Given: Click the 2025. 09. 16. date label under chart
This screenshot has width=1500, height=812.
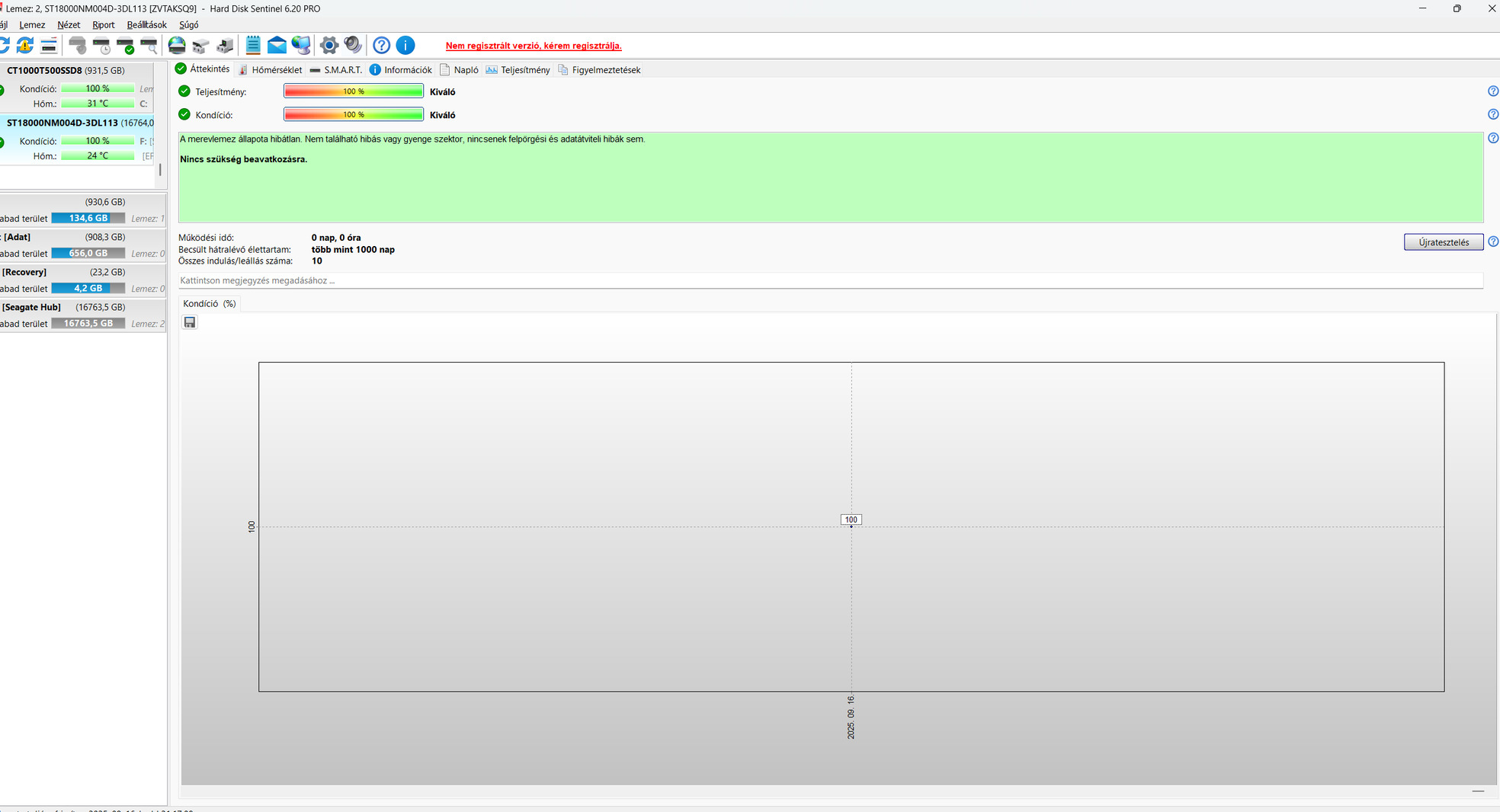Looking at the screenshot, I should click(851, 717).
